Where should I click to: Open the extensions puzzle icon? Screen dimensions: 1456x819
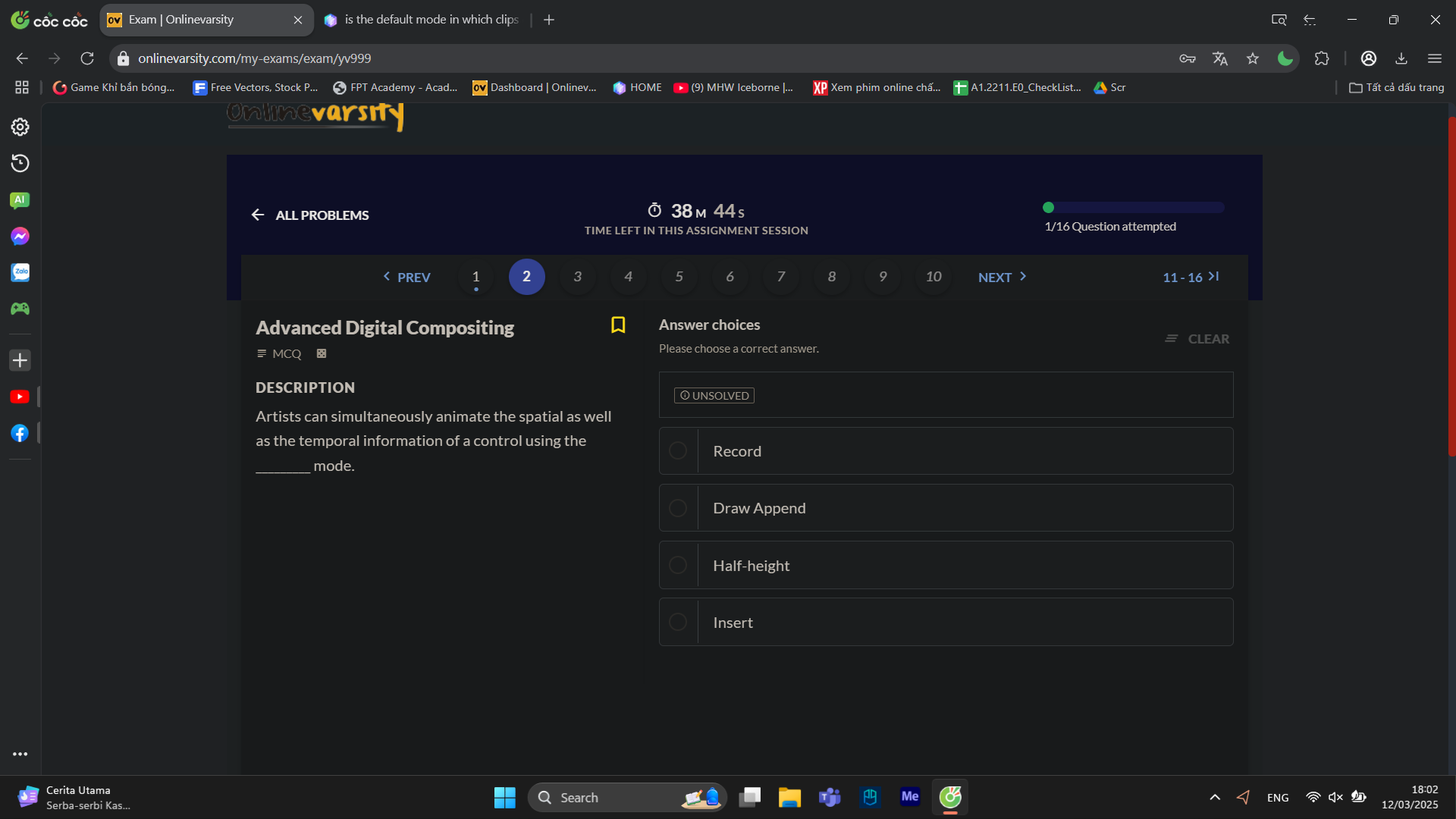point(1322,58)
